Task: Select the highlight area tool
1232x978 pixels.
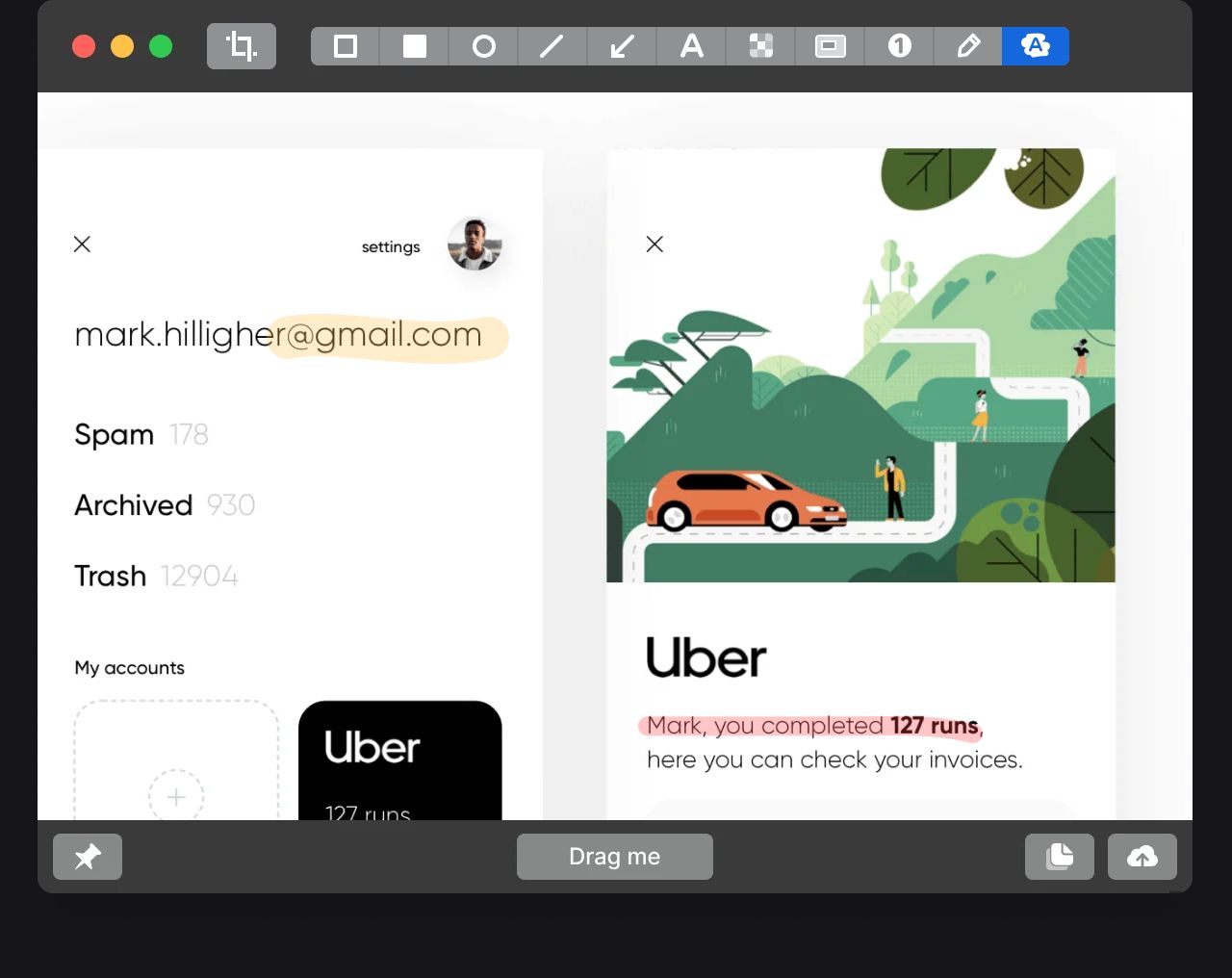Action: pyautogui.click(x=830, y=46)
